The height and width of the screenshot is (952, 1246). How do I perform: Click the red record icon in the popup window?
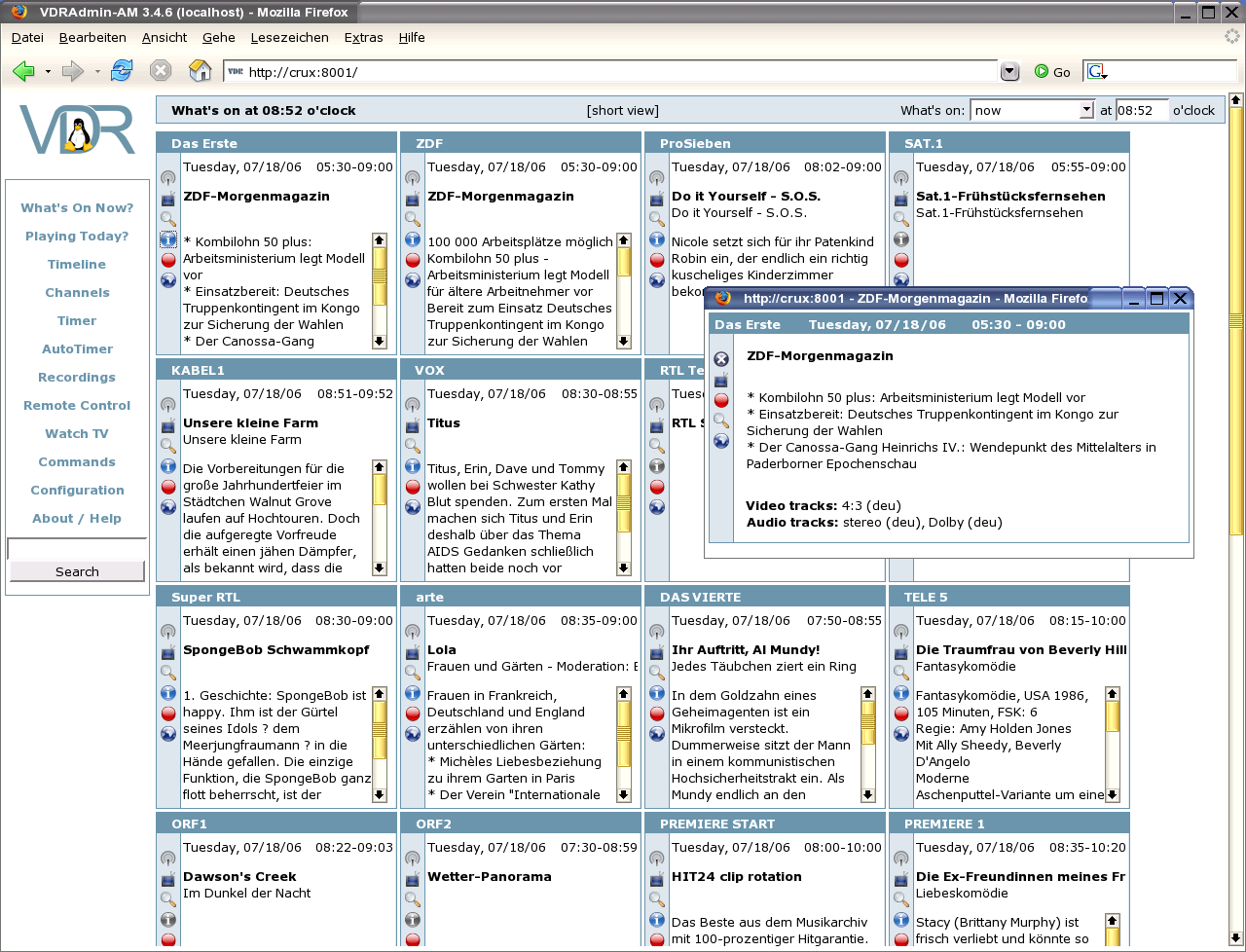pos(721,400)
